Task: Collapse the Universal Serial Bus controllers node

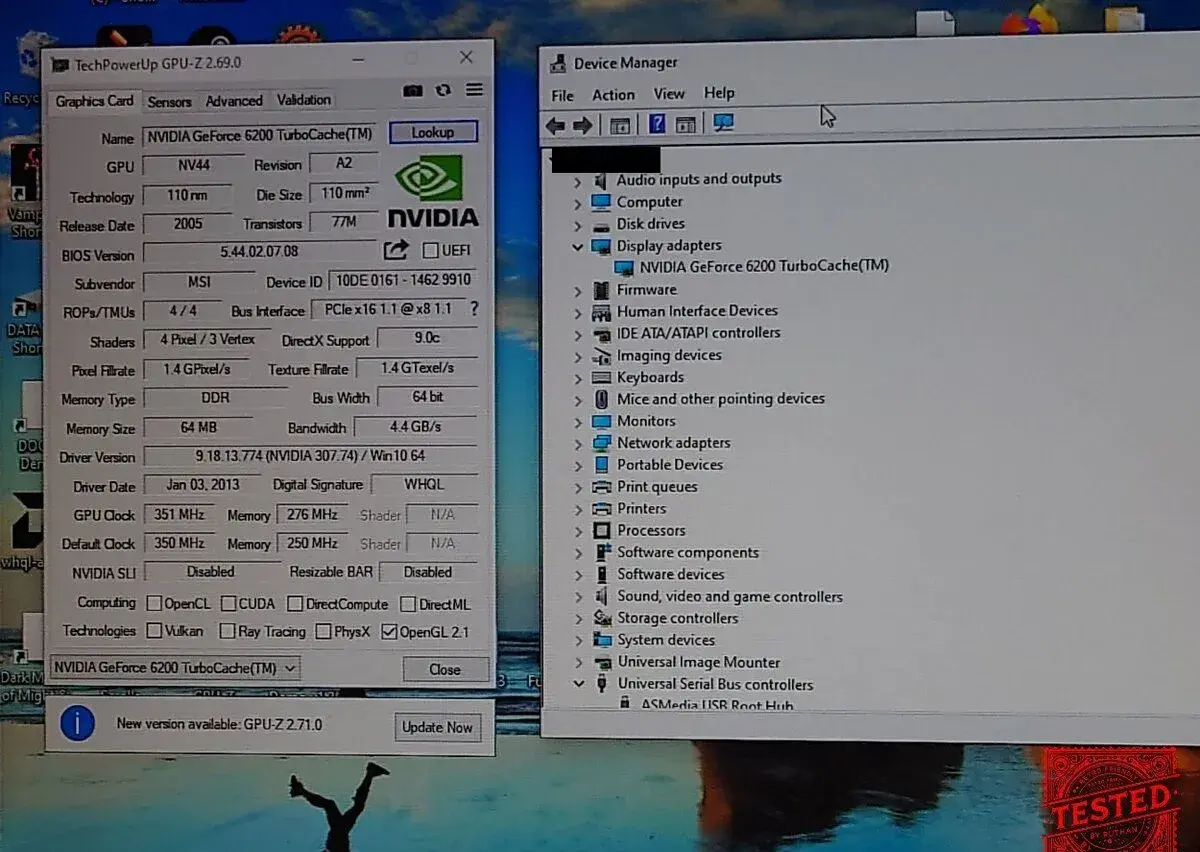Action: [x=578, y=685]
